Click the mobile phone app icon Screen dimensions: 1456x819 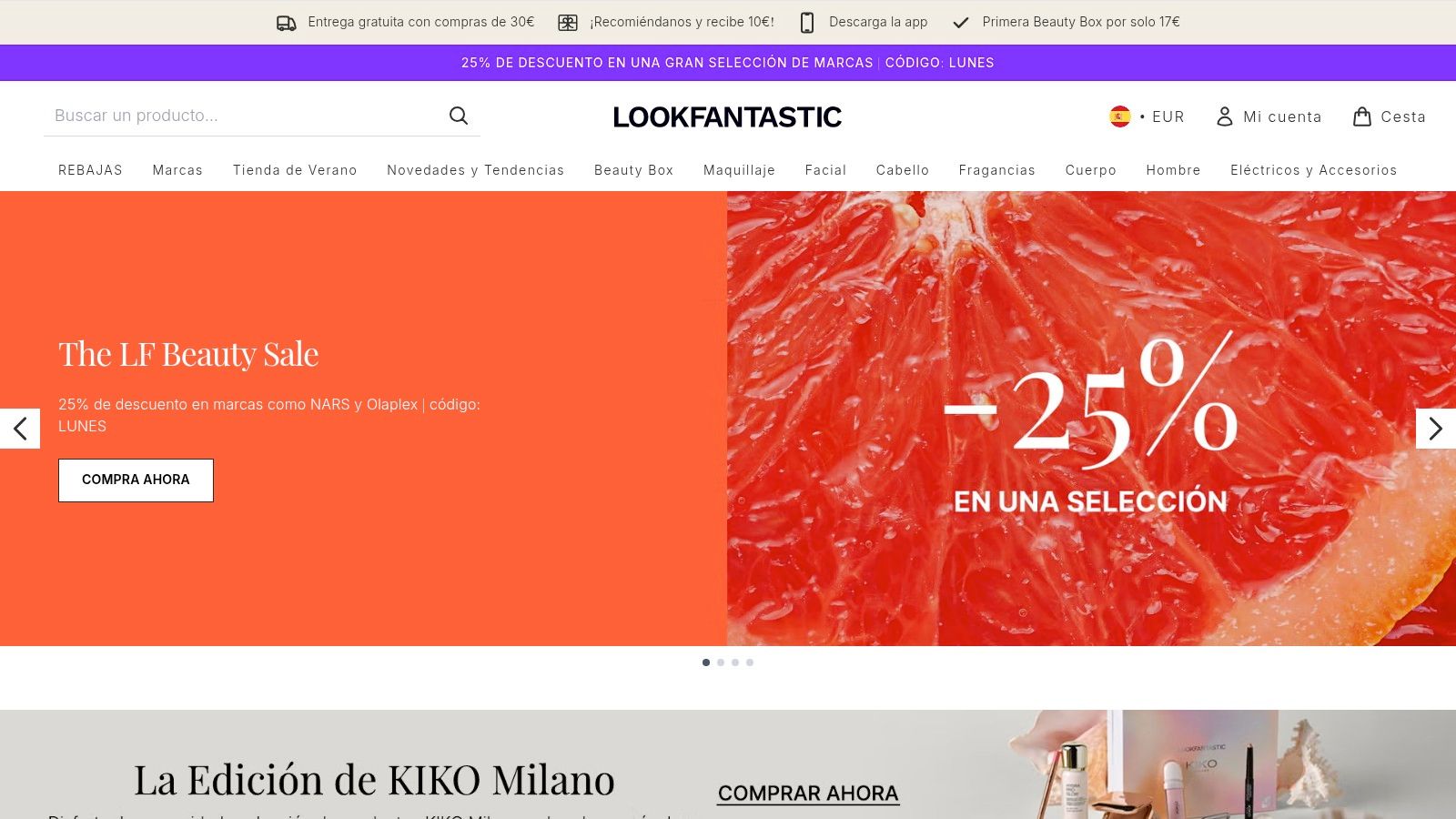pos(807,23)
